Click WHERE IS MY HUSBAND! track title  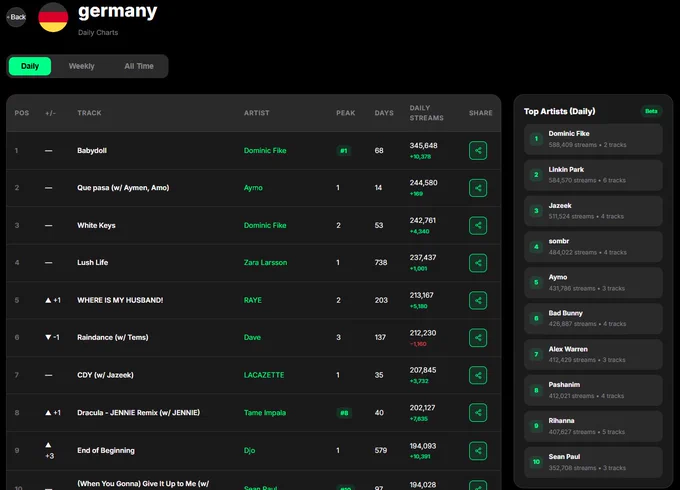[120, 300]
